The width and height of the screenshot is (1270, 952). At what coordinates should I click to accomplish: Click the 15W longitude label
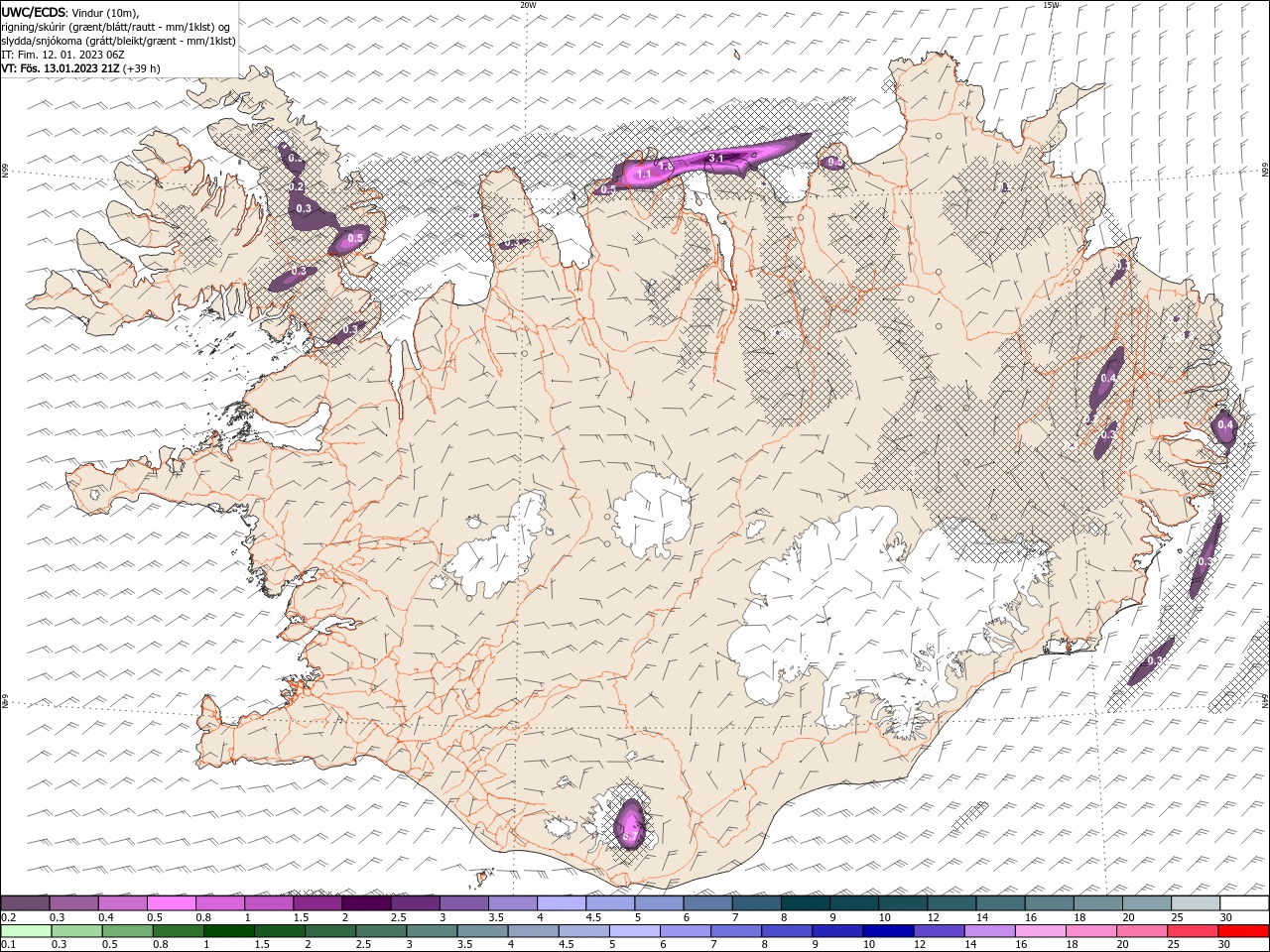(x=1051, y=5)
